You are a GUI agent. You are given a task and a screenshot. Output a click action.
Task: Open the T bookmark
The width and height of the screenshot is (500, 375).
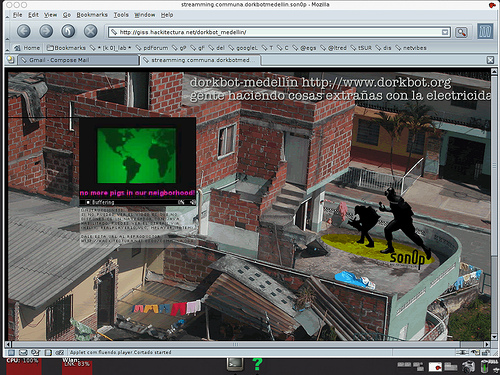pyautogui.click(x=268, y=48)
